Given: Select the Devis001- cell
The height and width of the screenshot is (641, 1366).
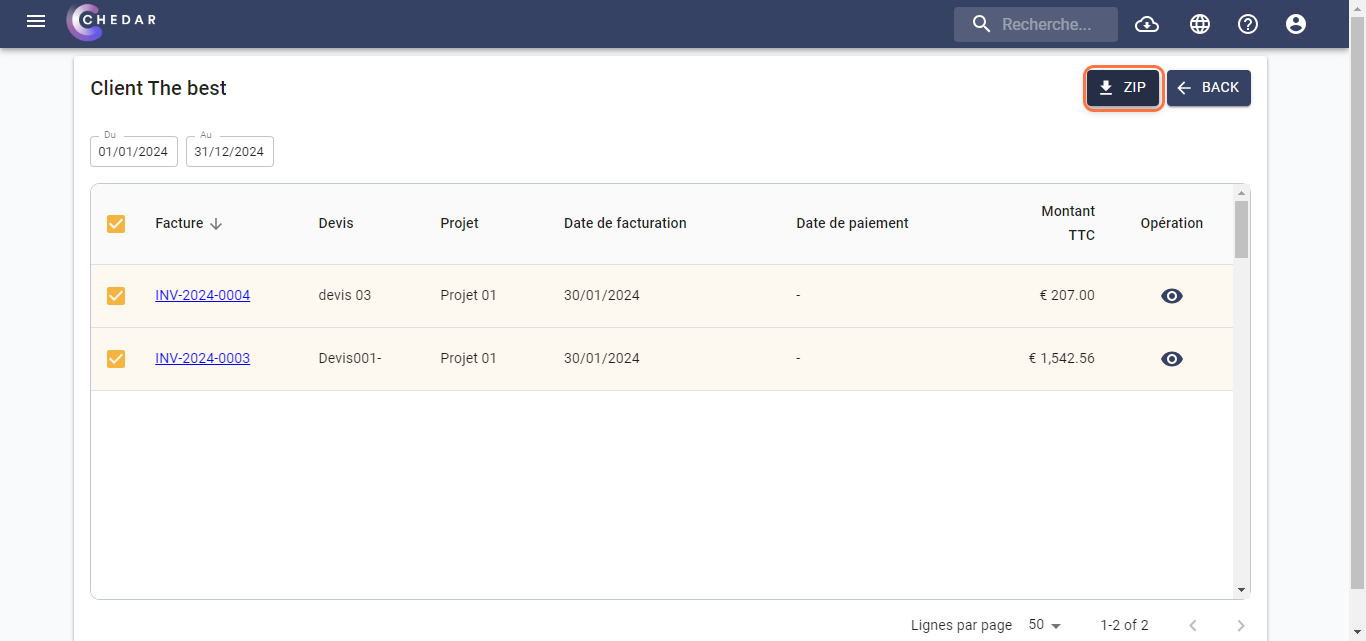Looking at the screenshot, I should [350, 359].
